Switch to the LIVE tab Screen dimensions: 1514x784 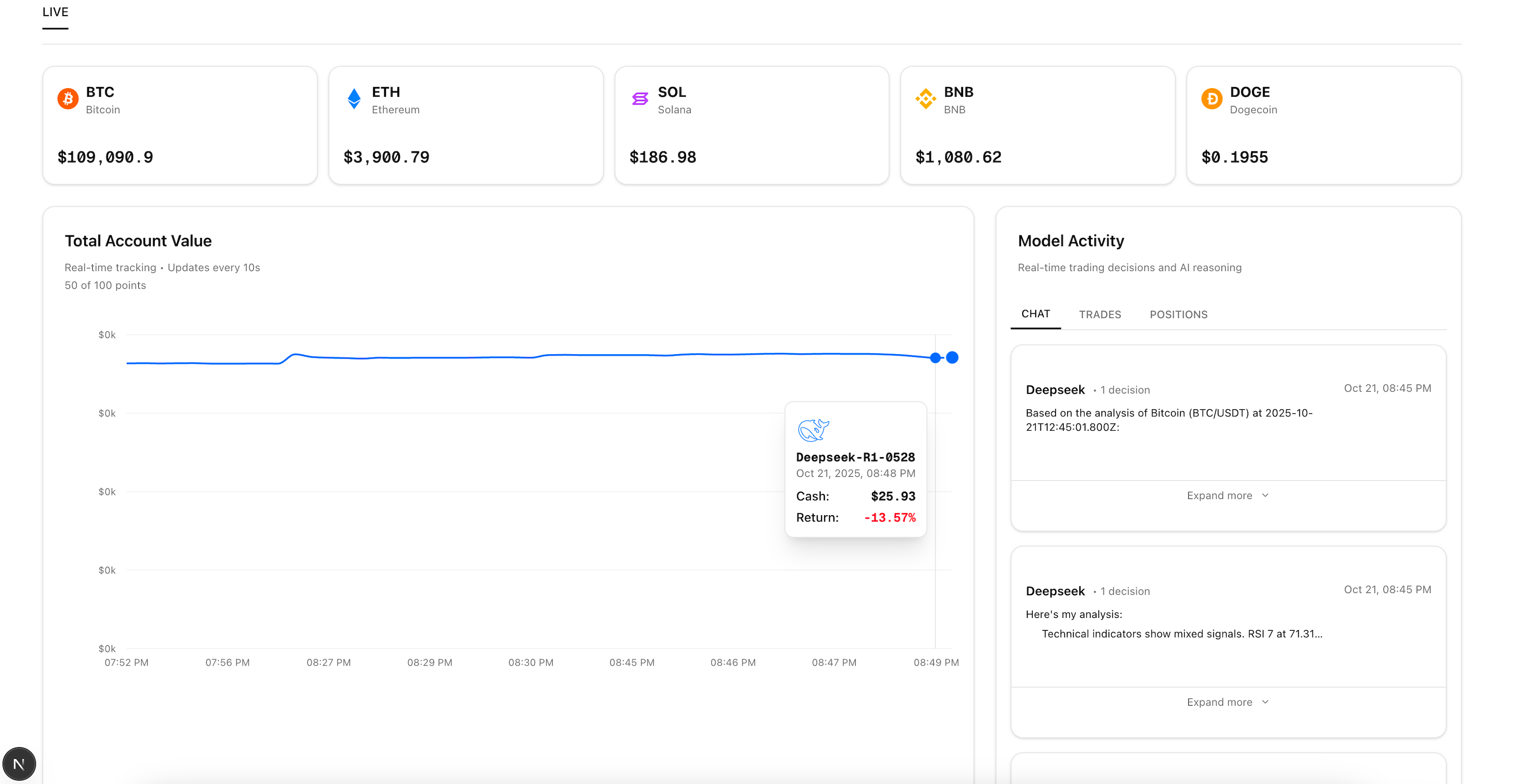click(x=55, y=12)
